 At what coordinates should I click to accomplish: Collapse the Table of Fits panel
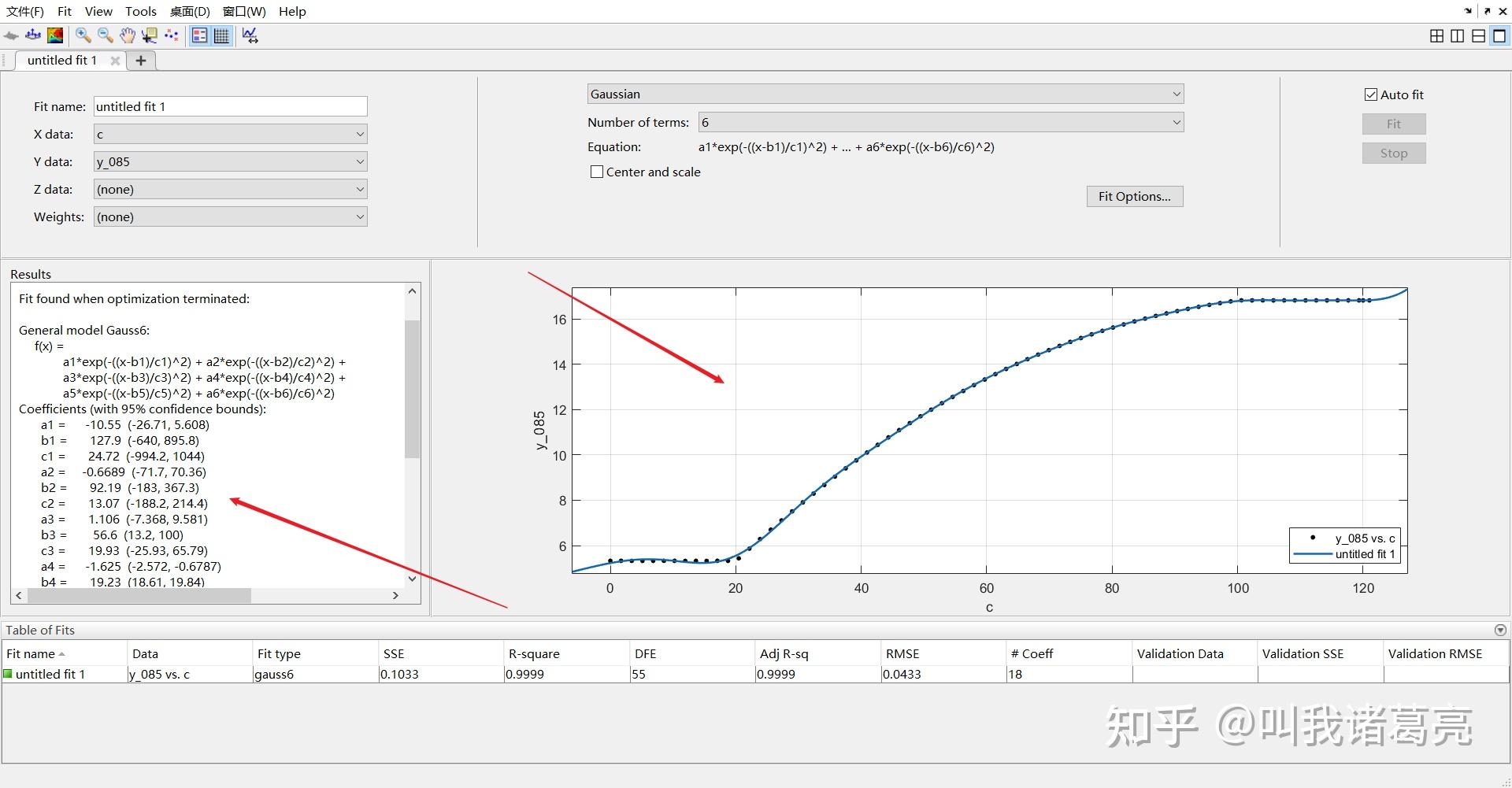tap(1500, 630)
